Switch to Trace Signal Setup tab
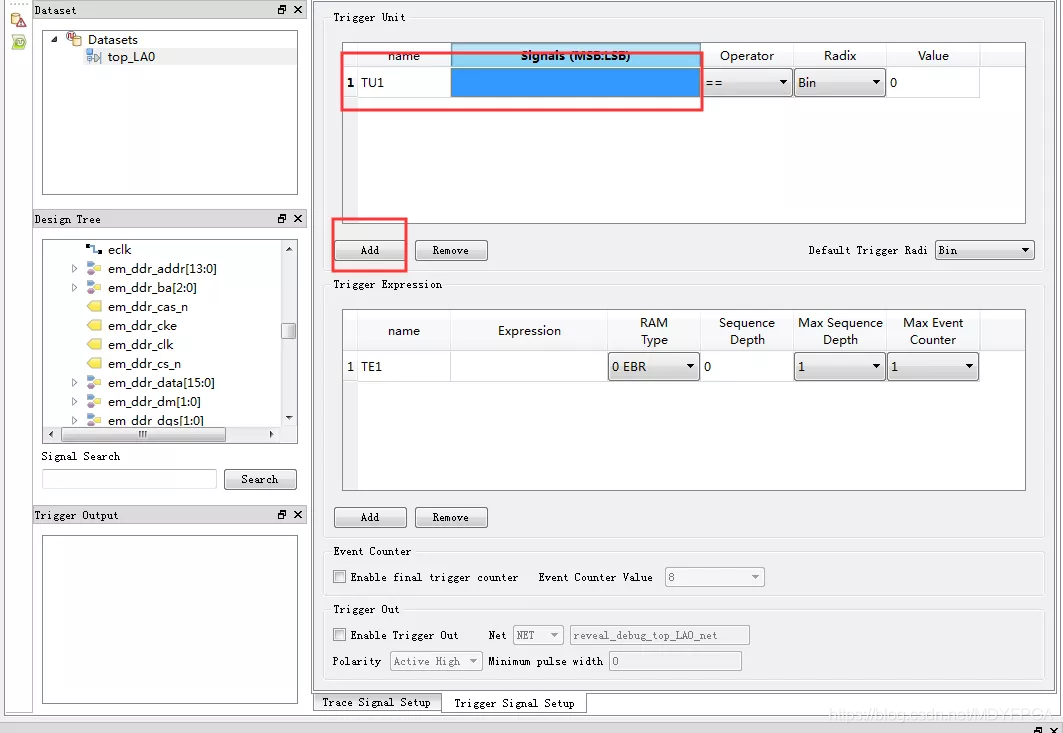The image size is (1063, 733). click(376, 702)
